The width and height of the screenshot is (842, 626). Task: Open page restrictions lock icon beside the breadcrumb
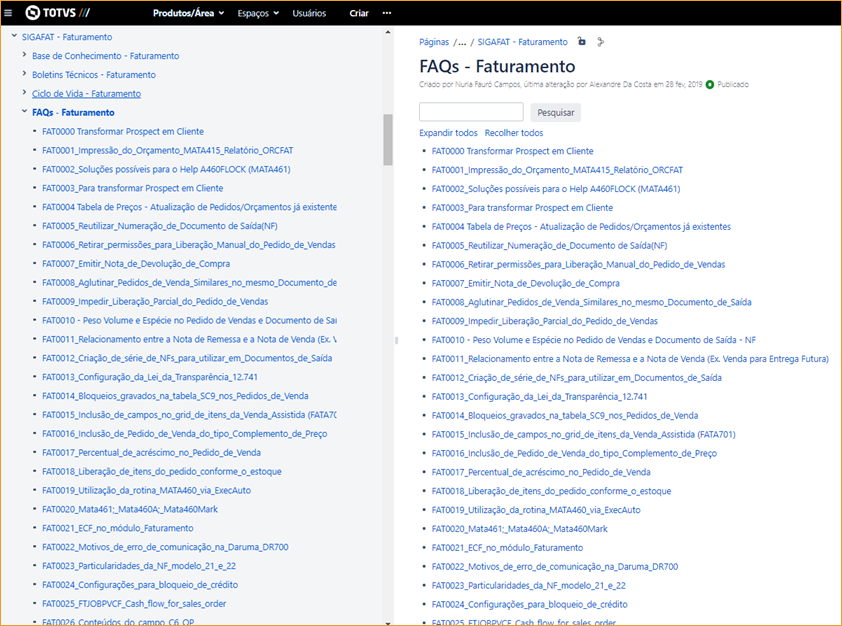(582, 41)
